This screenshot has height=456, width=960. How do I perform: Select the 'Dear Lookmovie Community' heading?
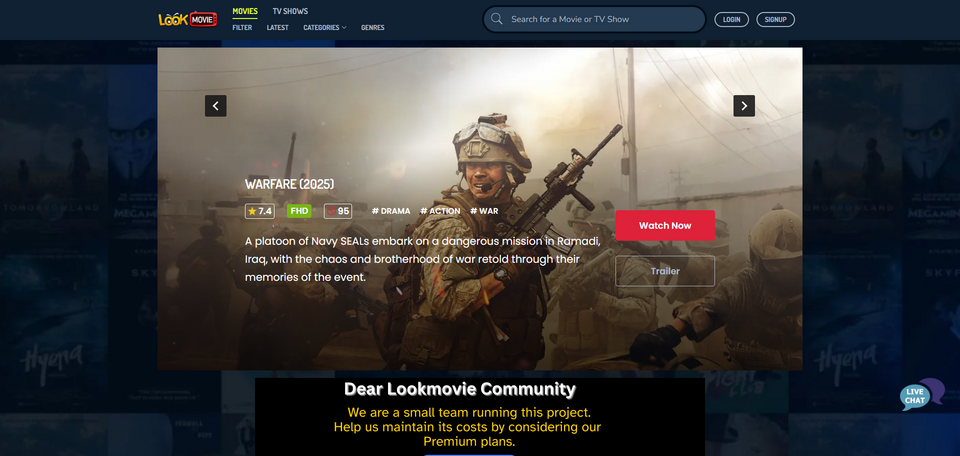tap(460, 389)
